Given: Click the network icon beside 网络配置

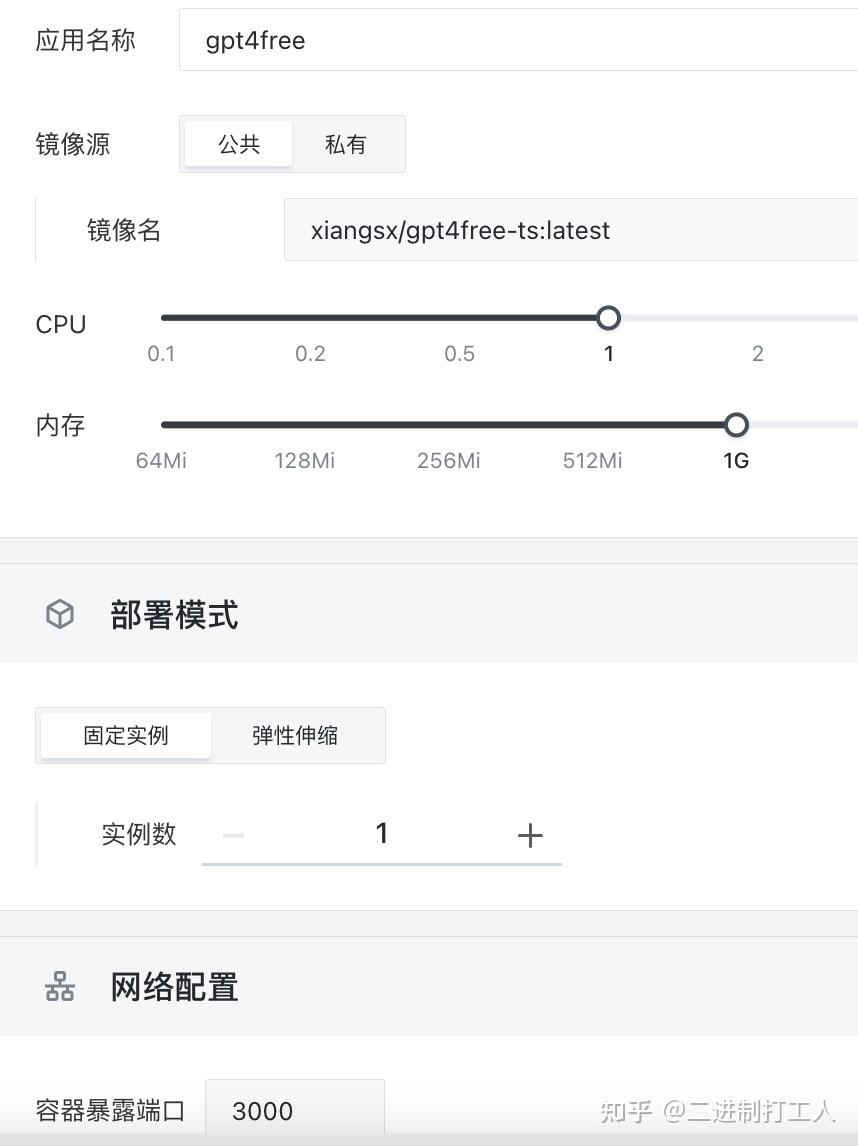Looking at the screenshot, I should coord(60,986).
